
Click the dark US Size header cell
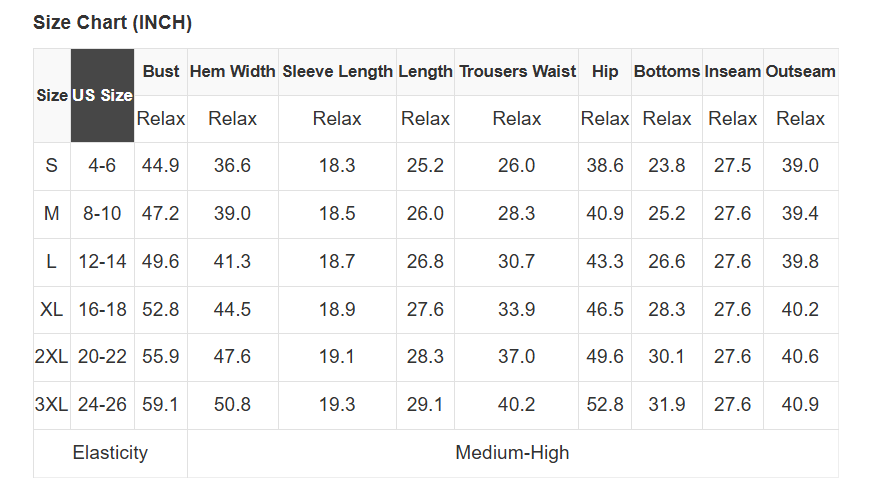click(102, 96)
